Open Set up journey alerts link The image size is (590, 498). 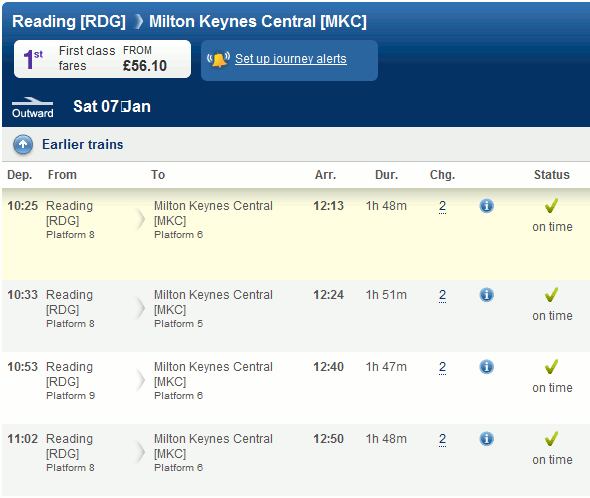point(291,59)
